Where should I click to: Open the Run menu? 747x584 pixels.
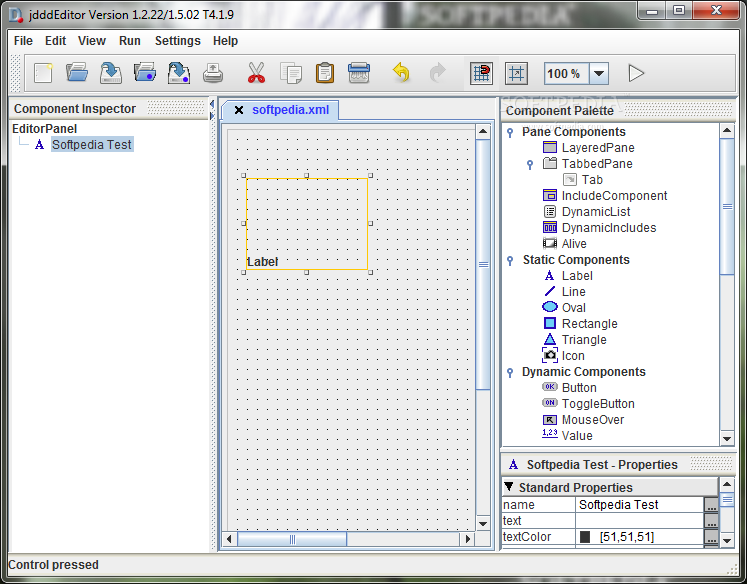130,41
